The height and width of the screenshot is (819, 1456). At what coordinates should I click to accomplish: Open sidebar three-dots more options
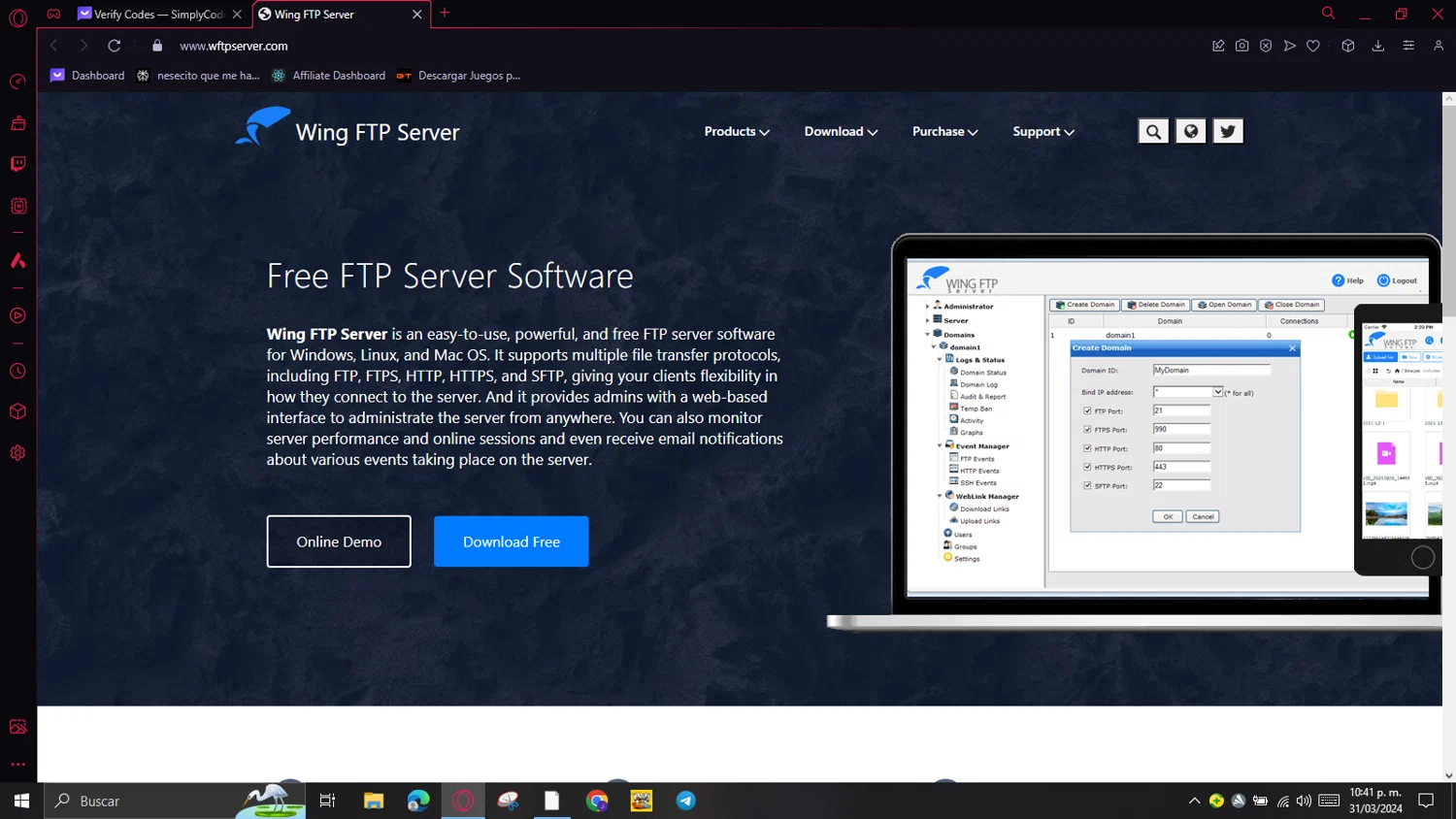click(17, 765)
